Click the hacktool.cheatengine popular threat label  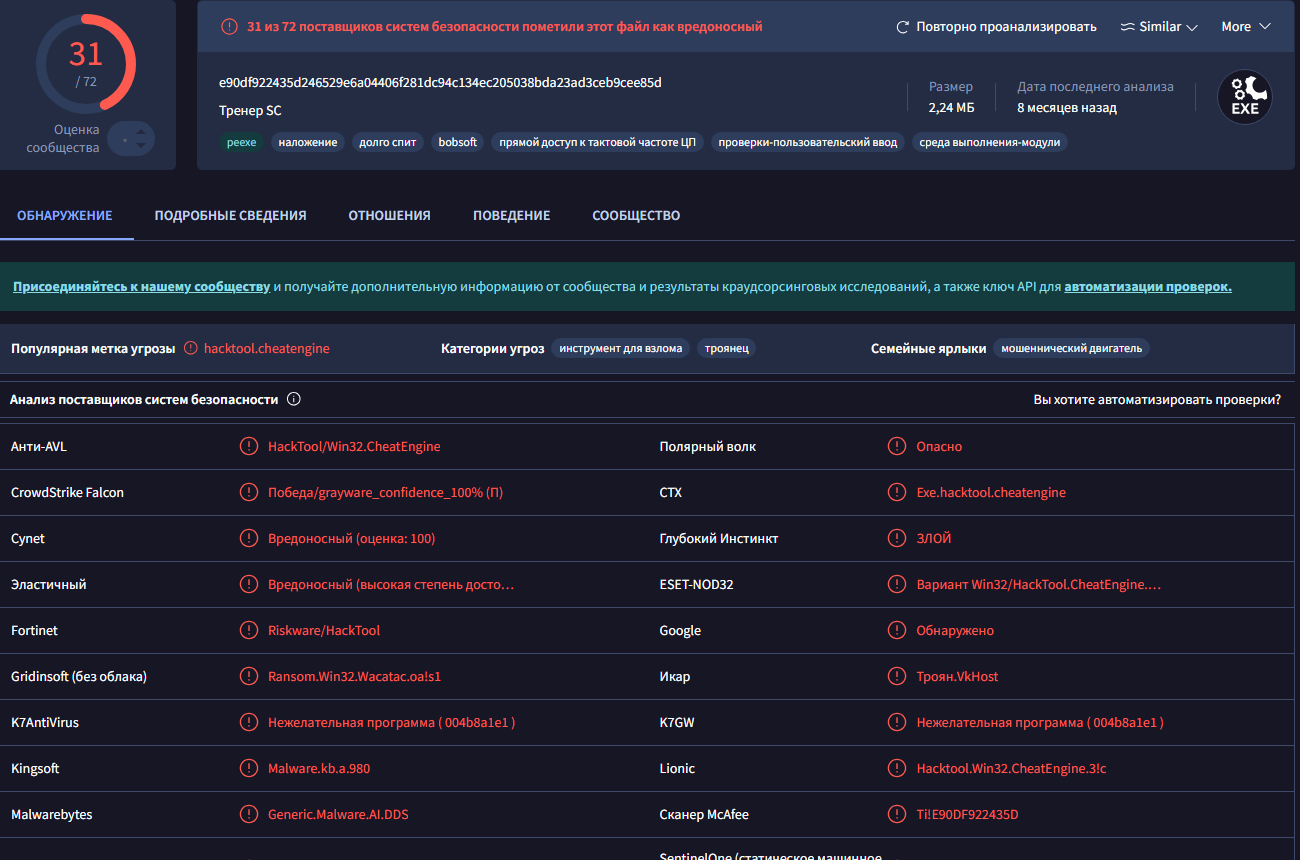click(267, 348)
